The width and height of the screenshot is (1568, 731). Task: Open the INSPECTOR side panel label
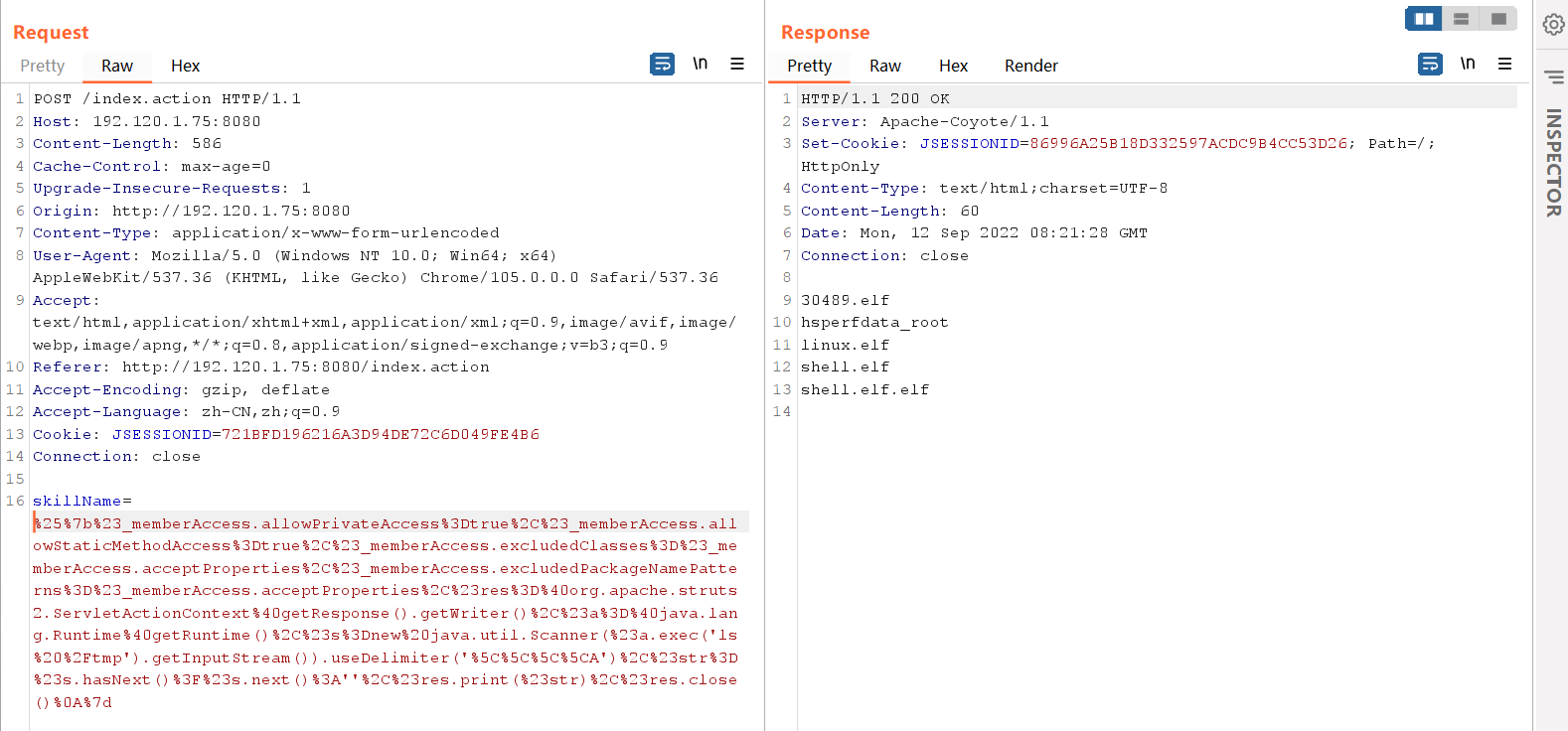(1553, 163)
